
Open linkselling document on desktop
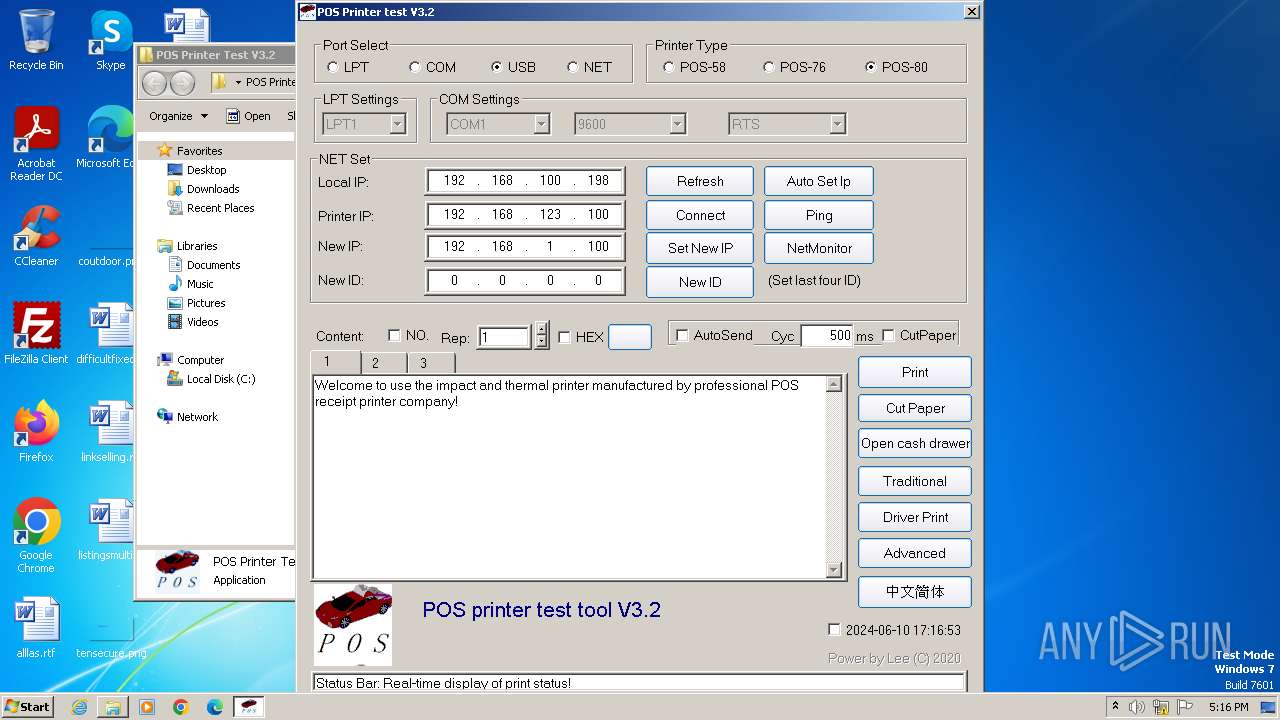(x=107, y=431)
